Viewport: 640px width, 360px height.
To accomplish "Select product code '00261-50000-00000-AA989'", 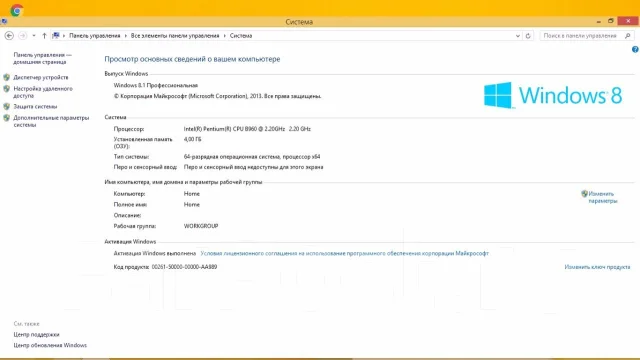I will pyautogui.click(x=184, y=267).
